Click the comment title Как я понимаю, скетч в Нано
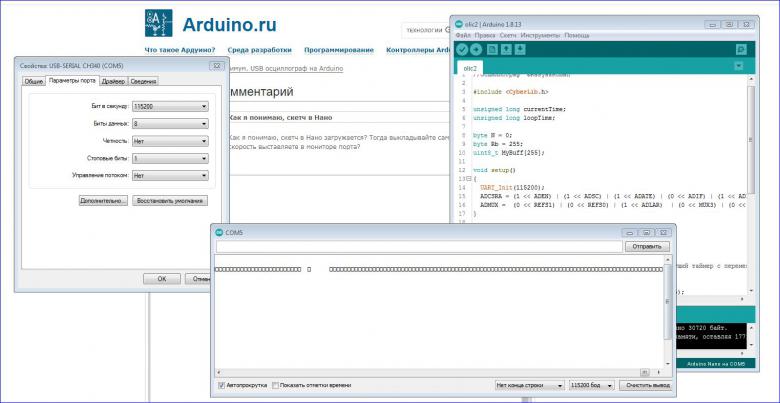 coord(280,118)
